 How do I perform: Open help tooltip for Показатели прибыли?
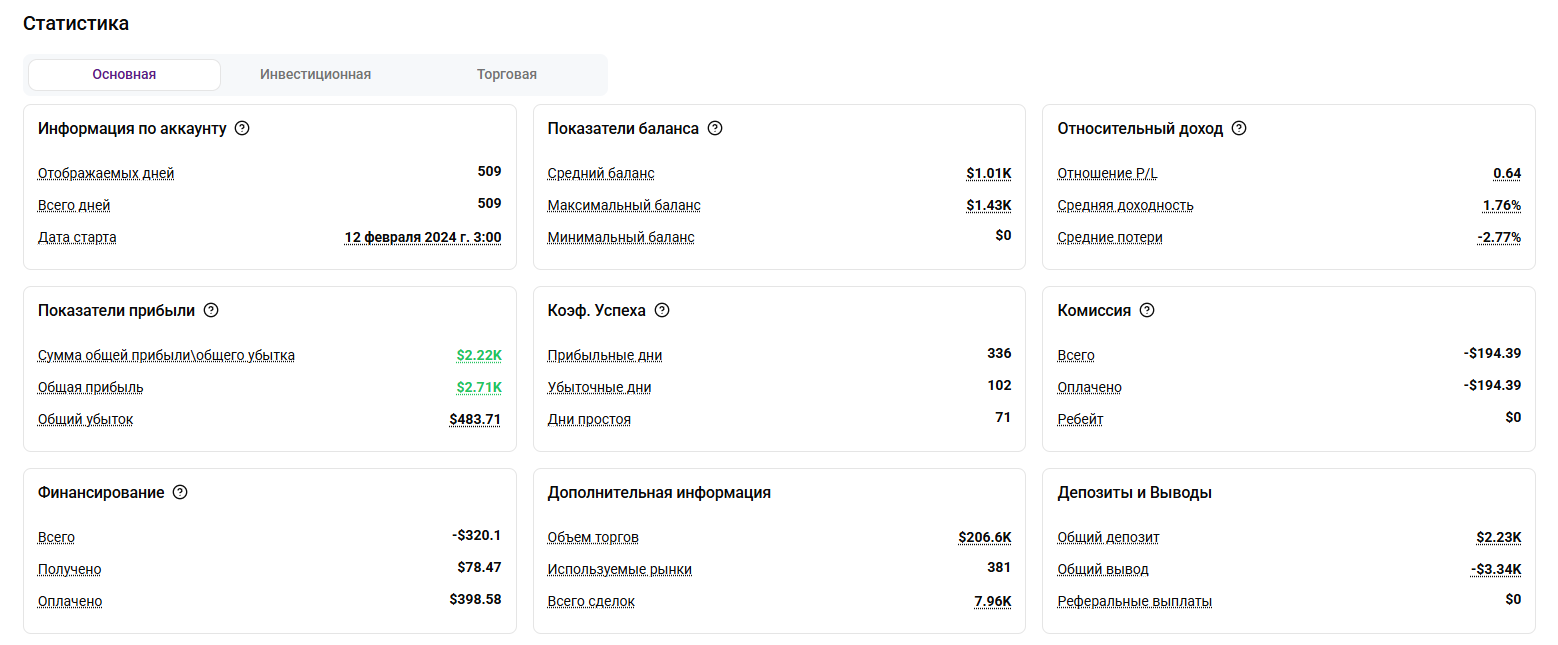(211, 310)
